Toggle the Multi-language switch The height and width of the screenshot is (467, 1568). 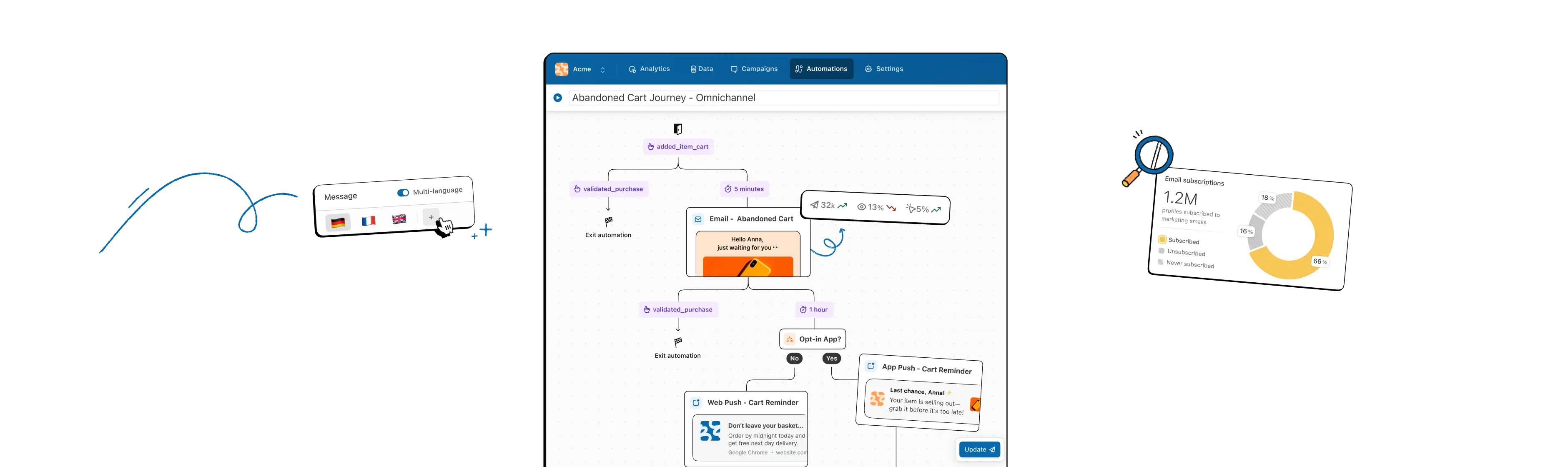[x=403, y=193]
